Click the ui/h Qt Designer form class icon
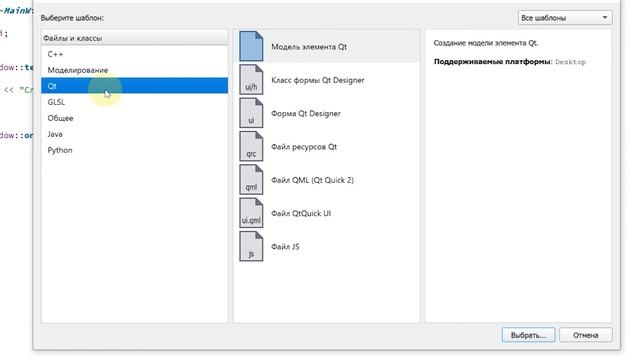640x360 pixels. pyautogui.click(x=251, y=80)
